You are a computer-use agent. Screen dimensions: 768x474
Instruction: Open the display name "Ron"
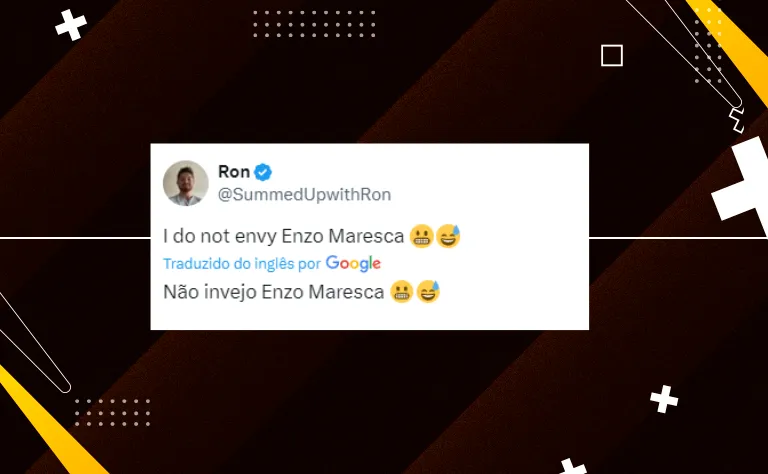click(234, 172)
